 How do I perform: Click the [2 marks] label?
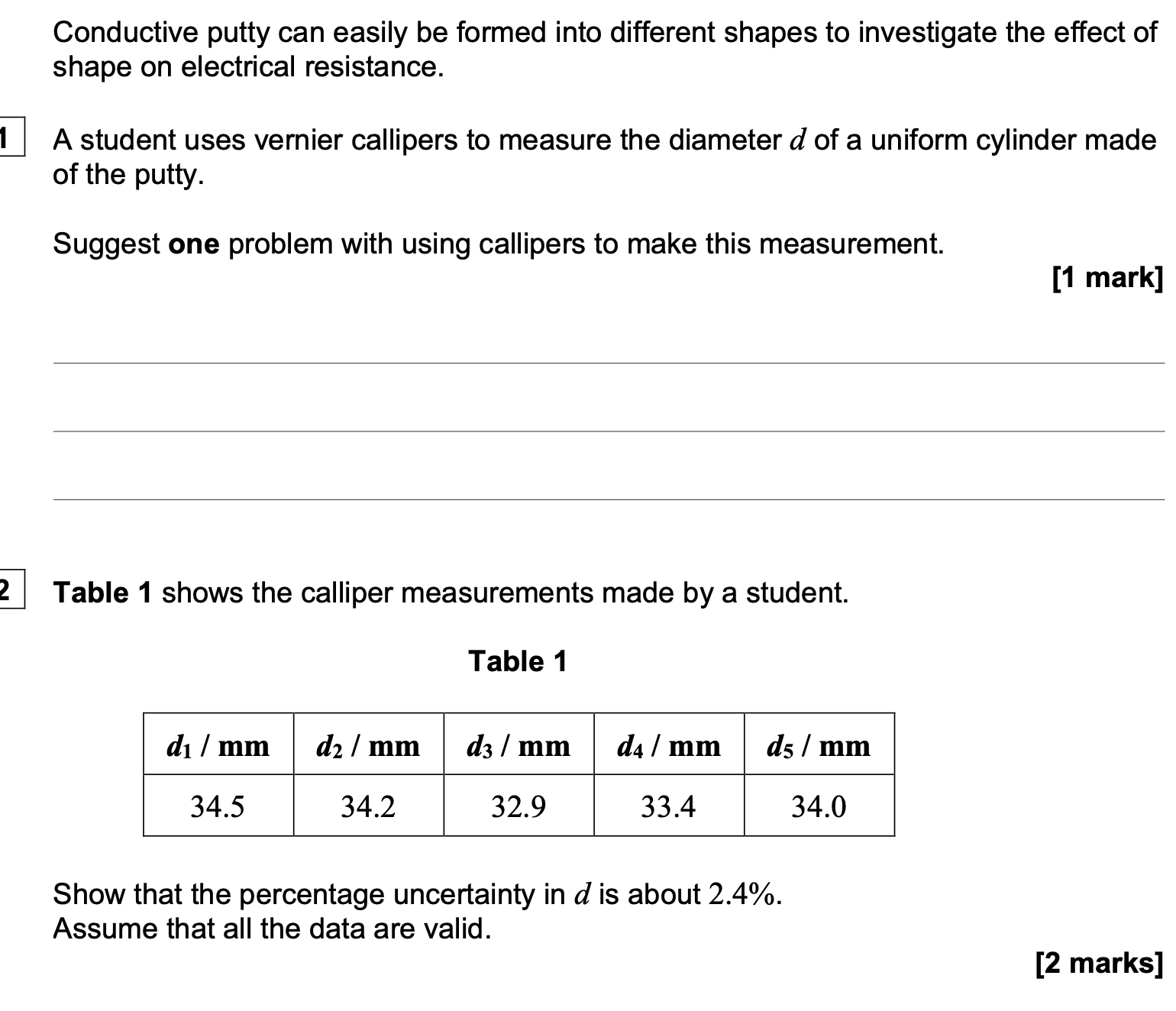pos(1099,963)
